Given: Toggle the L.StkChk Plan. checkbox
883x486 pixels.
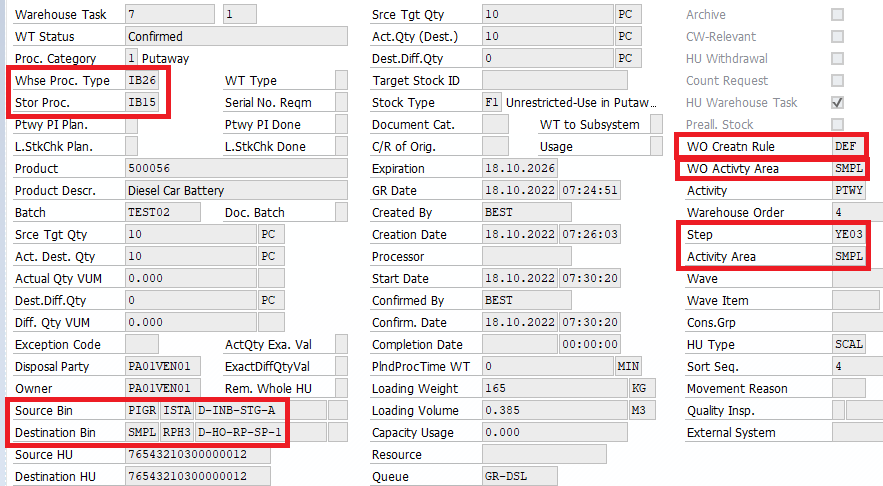Looking at the screenshot, I should tap(131, 146).
